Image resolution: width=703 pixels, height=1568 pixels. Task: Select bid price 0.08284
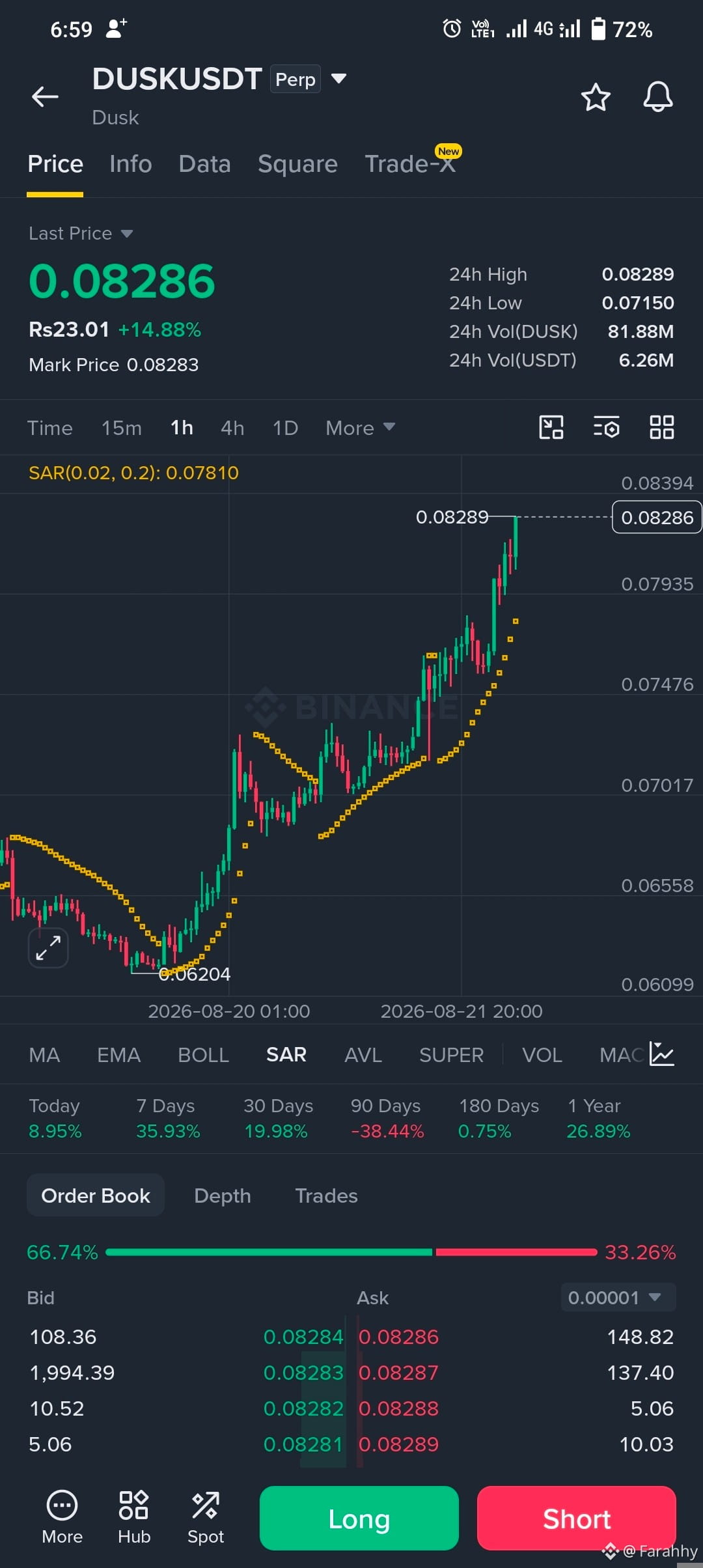[x=303, y=1337]
